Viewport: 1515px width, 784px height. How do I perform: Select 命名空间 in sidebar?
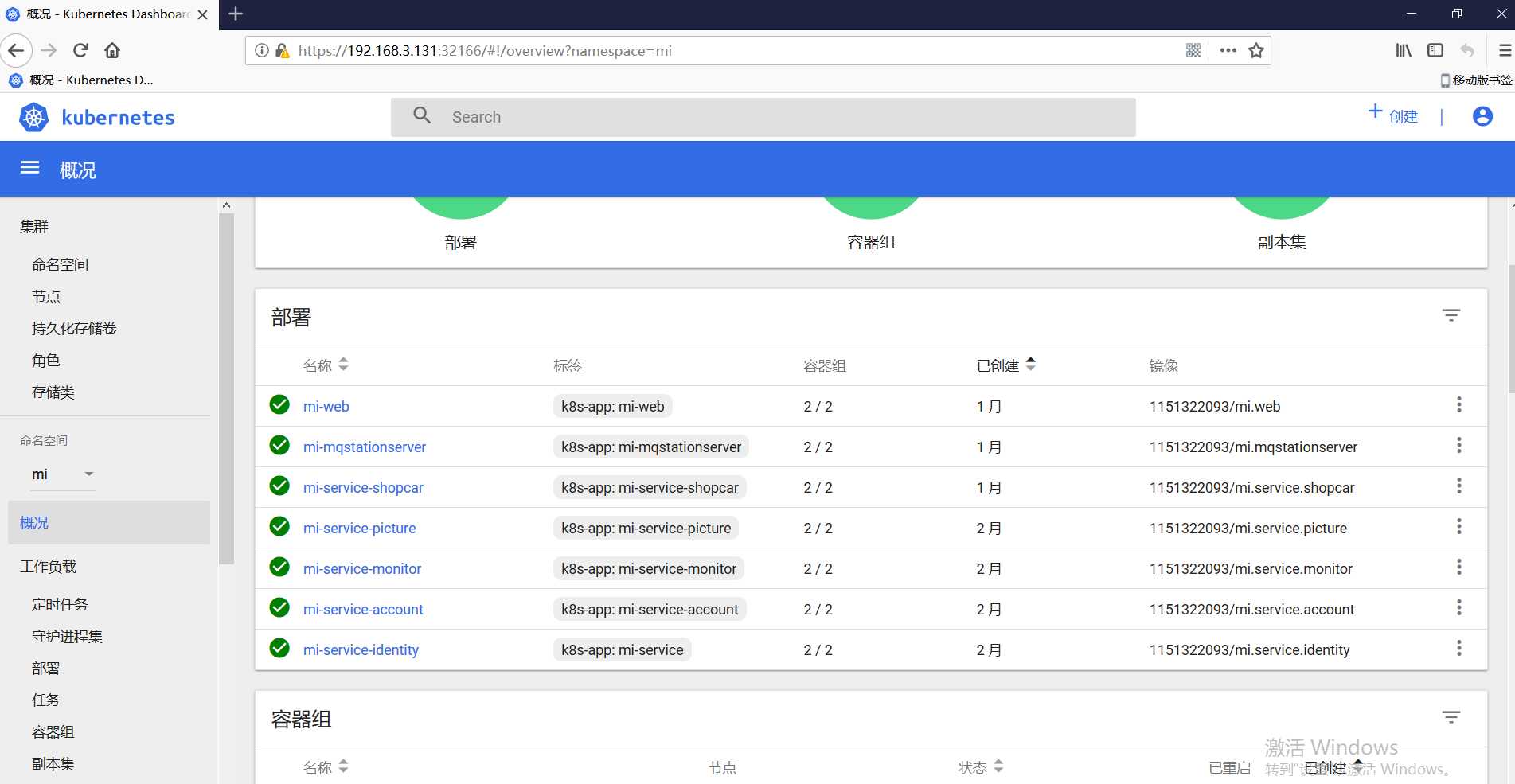point(60,265)
